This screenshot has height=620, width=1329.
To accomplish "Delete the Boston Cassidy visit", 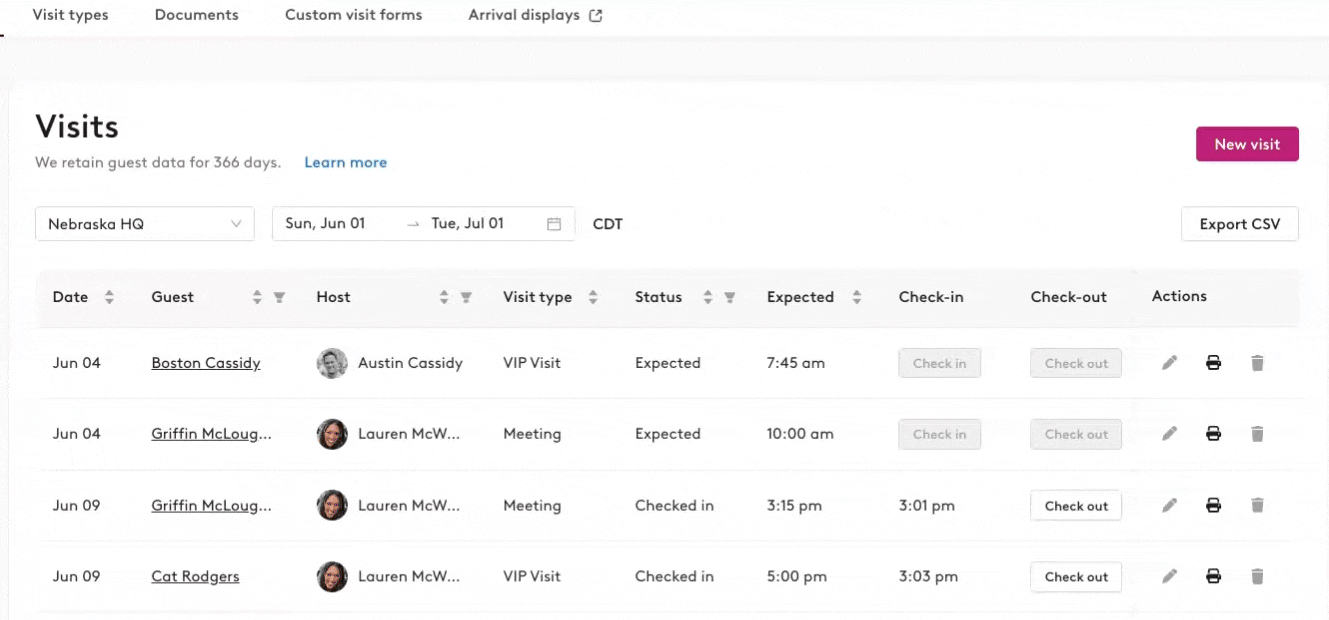I will pos(1257,363).
